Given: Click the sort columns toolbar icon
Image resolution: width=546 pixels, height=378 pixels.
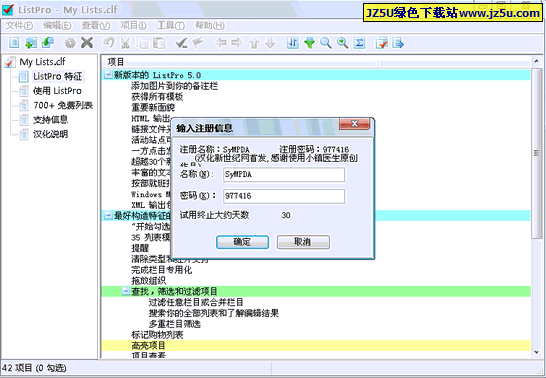Looking at the screenshot, I should tap(292, 43).
